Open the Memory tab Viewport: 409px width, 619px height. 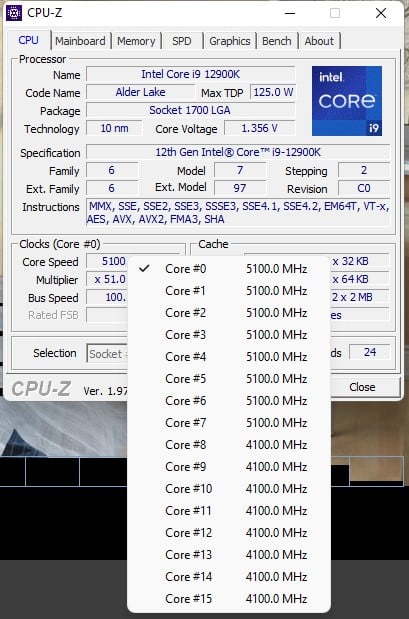pos(136,41)
